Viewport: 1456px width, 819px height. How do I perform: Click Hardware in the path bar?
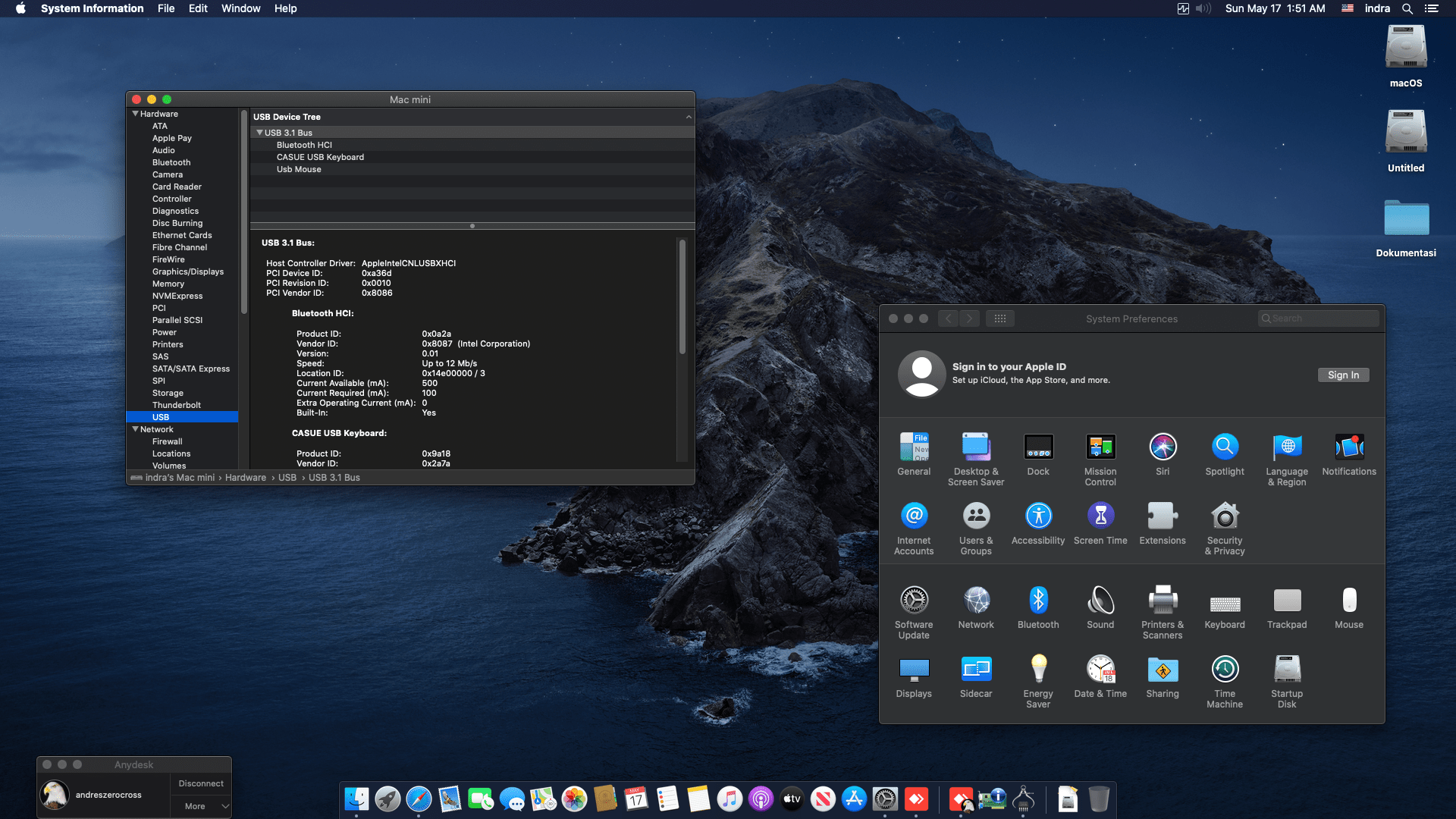tap(246, 478)
